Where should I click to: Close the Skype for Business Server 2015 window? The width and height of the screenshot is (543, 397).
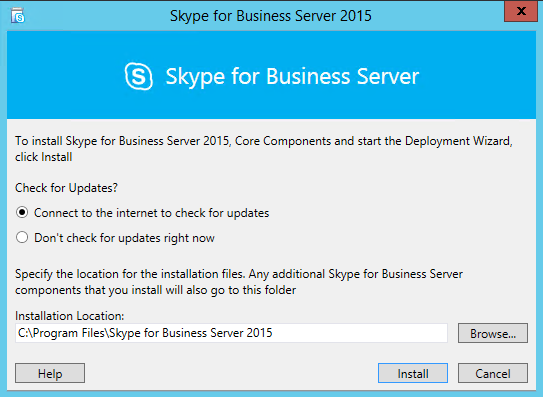pos(521,11)
